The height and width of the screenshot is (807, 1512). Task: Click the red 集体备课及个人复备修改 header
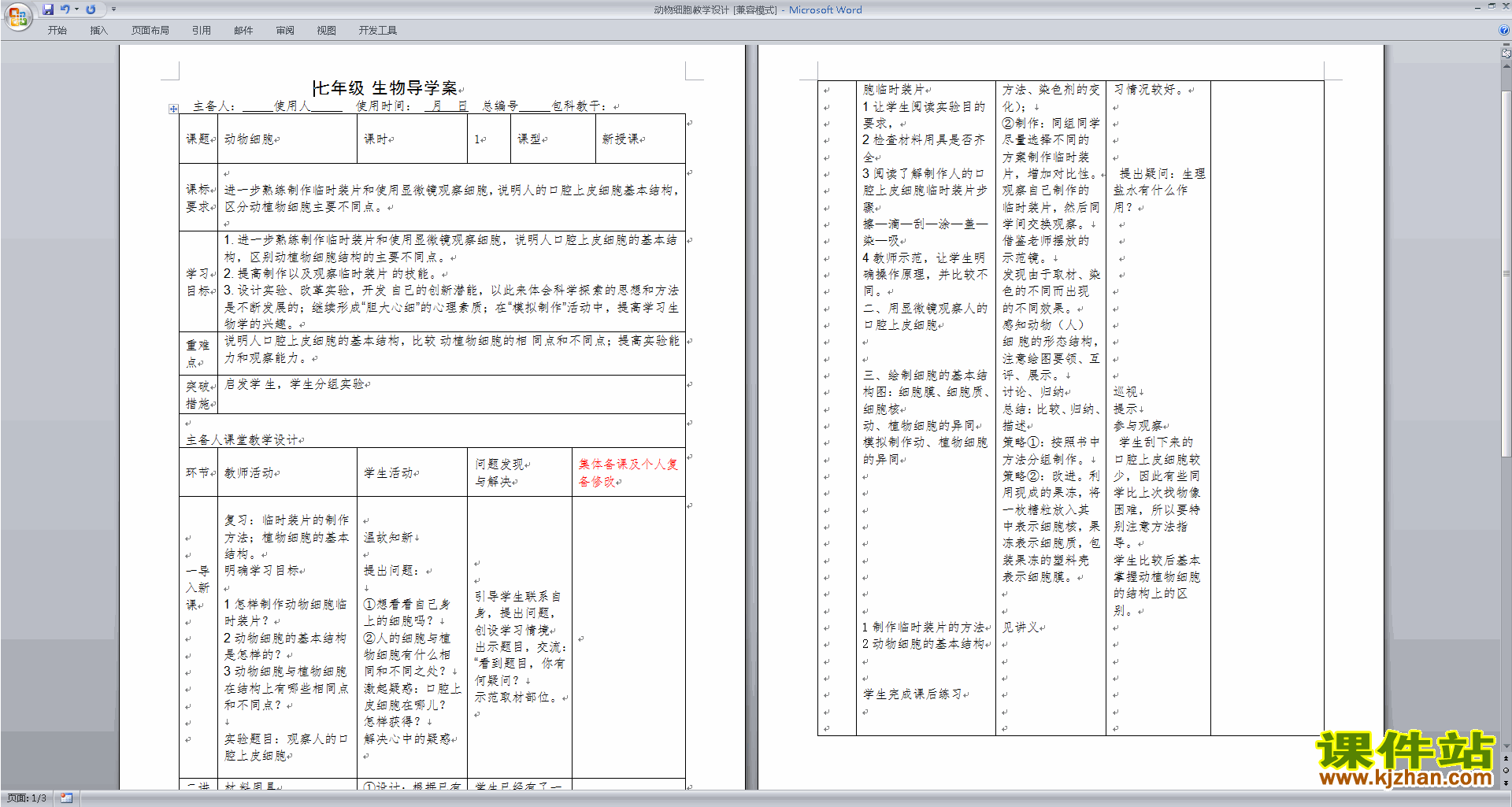tap(628, 472)
